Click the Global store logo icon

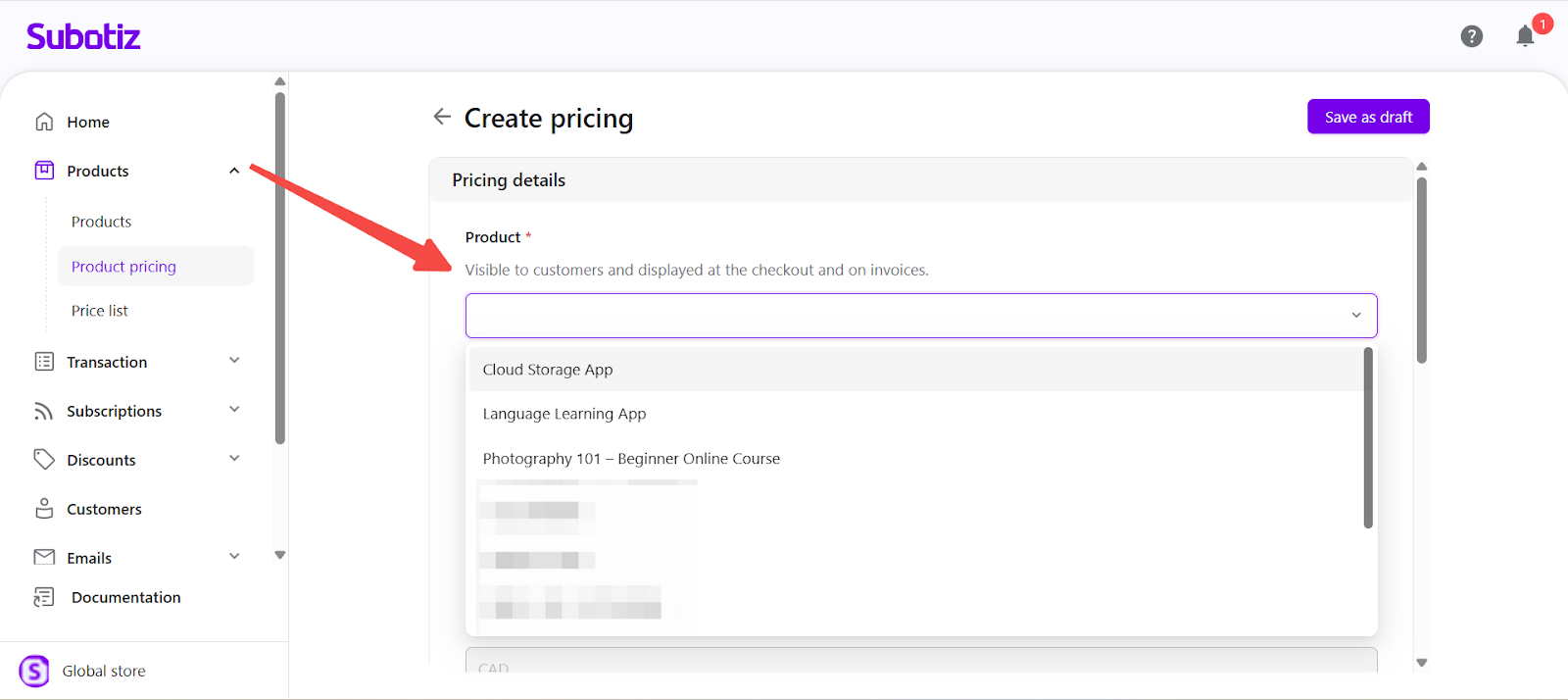click(34, 672)
